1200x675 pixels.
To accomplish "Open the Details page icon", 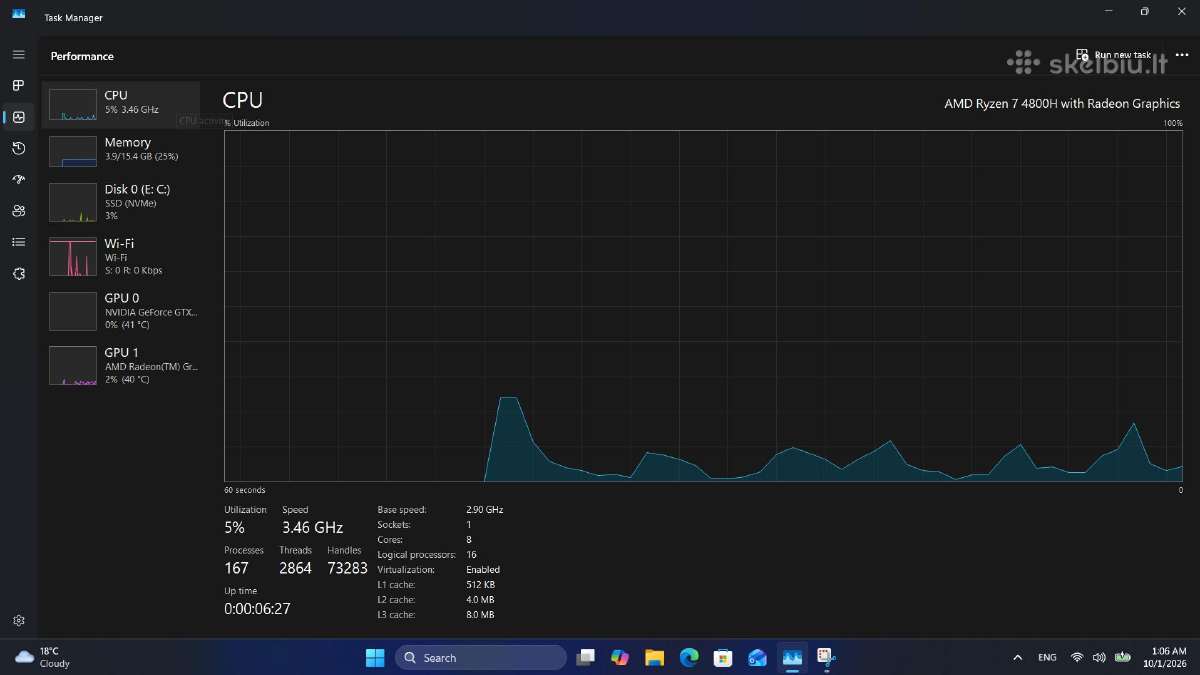I will tap(18, 242).
